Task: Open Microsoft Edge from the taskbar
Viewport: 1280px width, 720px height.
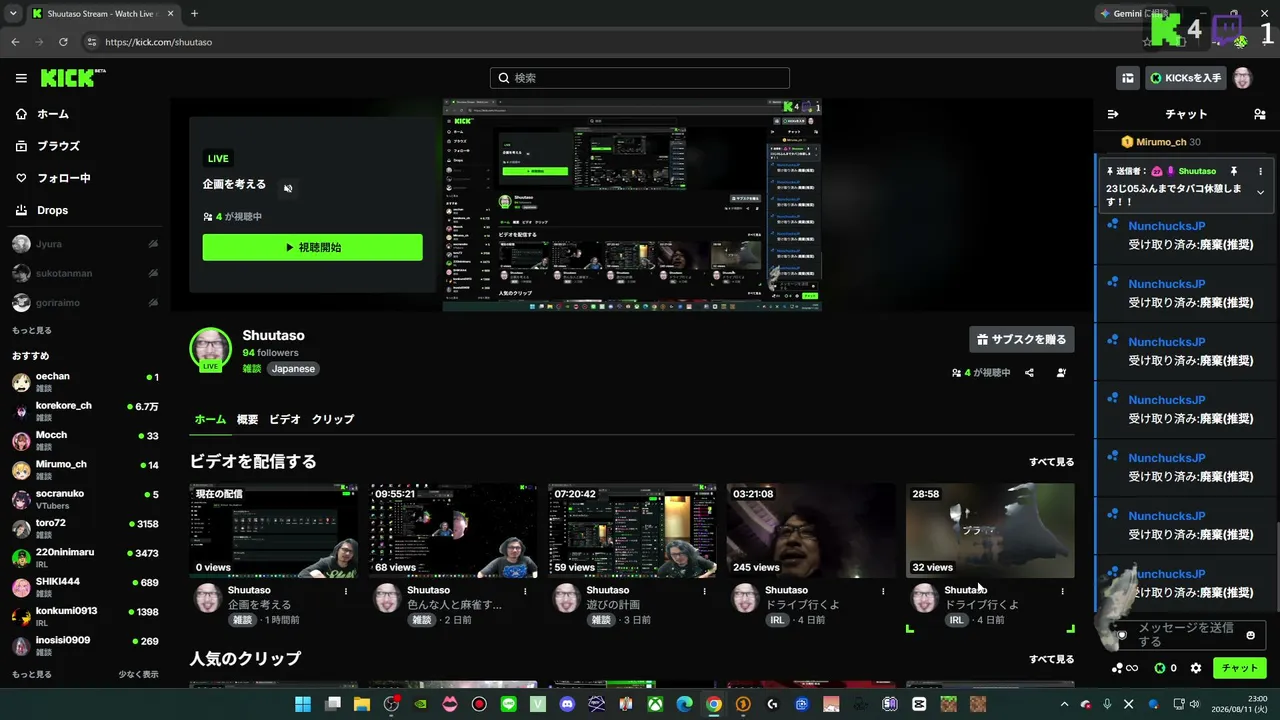Action: click(684, 704)
